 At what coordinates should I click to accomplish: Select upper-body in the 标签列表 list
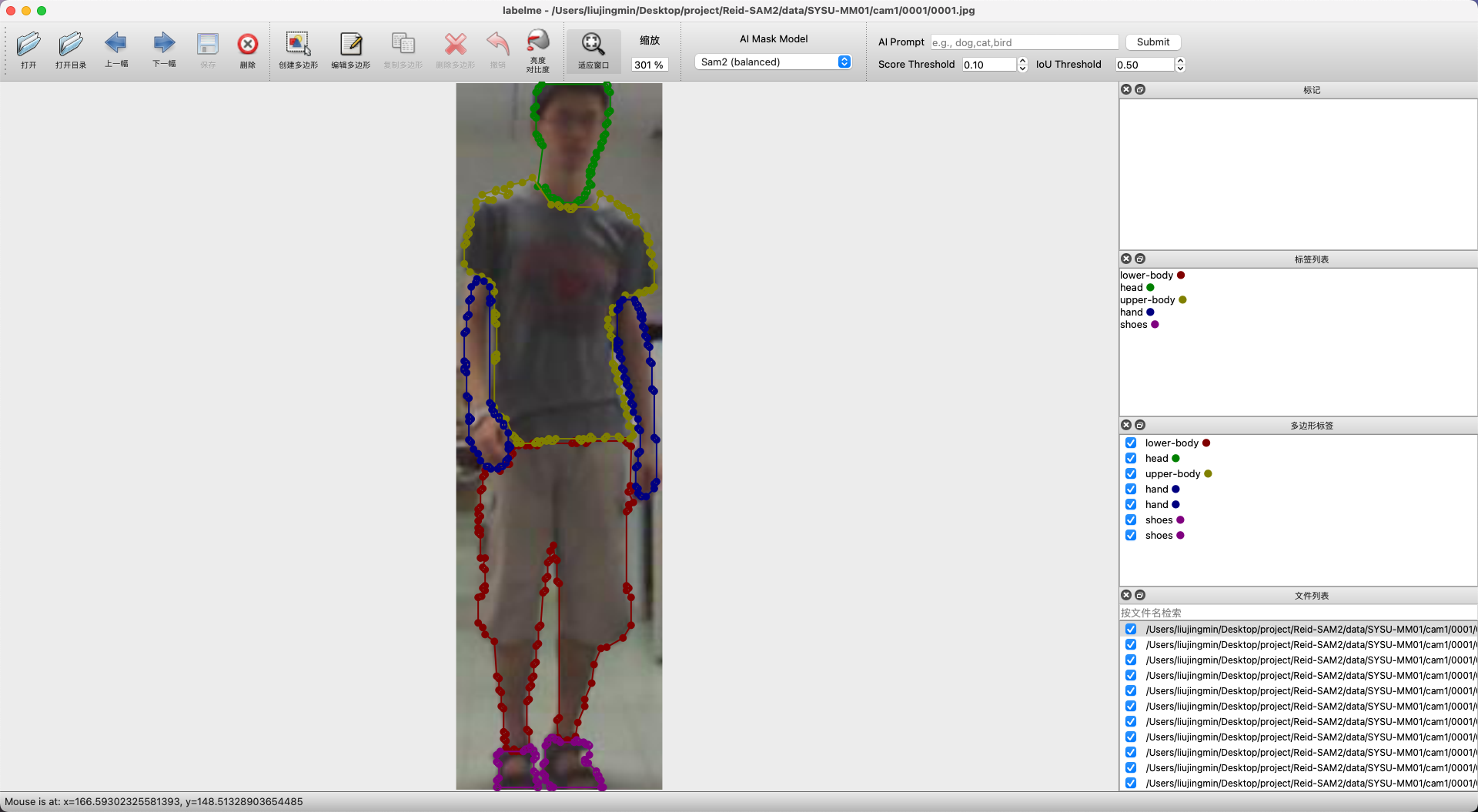coord(1153,299)
